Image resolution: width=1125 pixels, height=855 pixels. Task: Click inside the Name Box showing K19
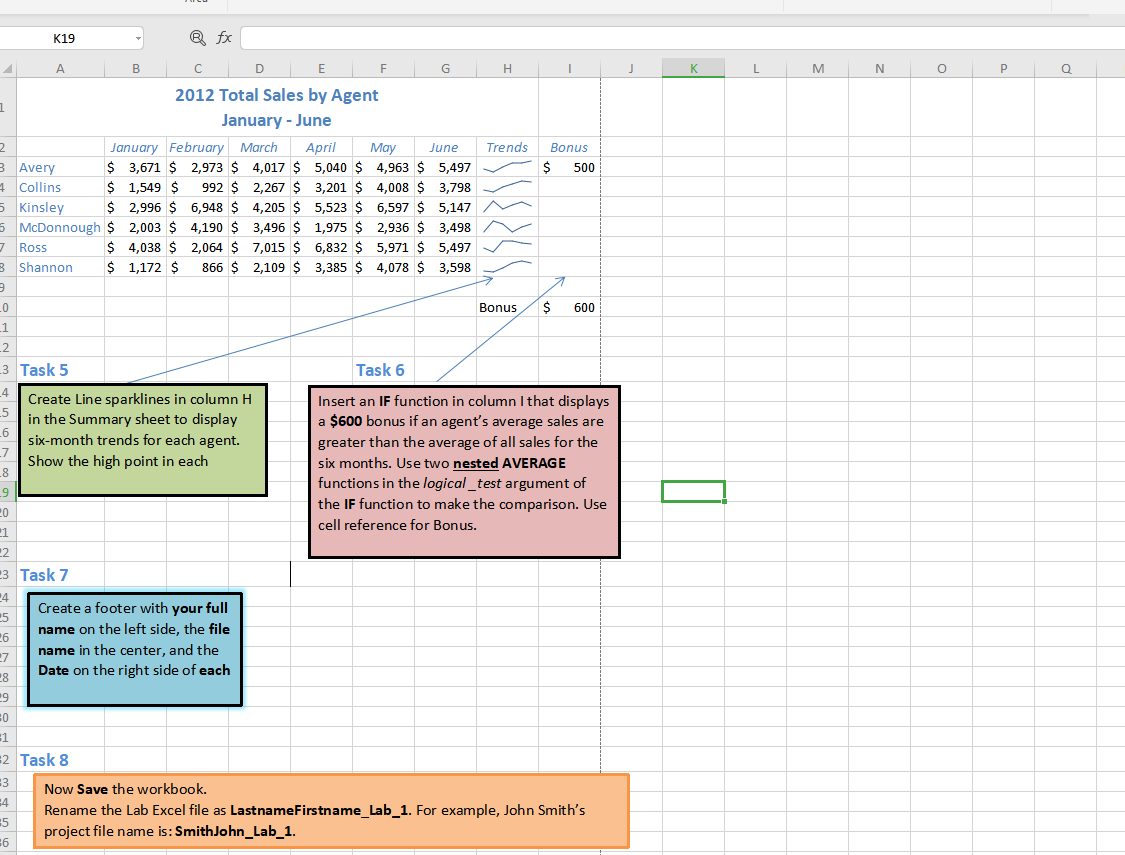coord(65,39)
